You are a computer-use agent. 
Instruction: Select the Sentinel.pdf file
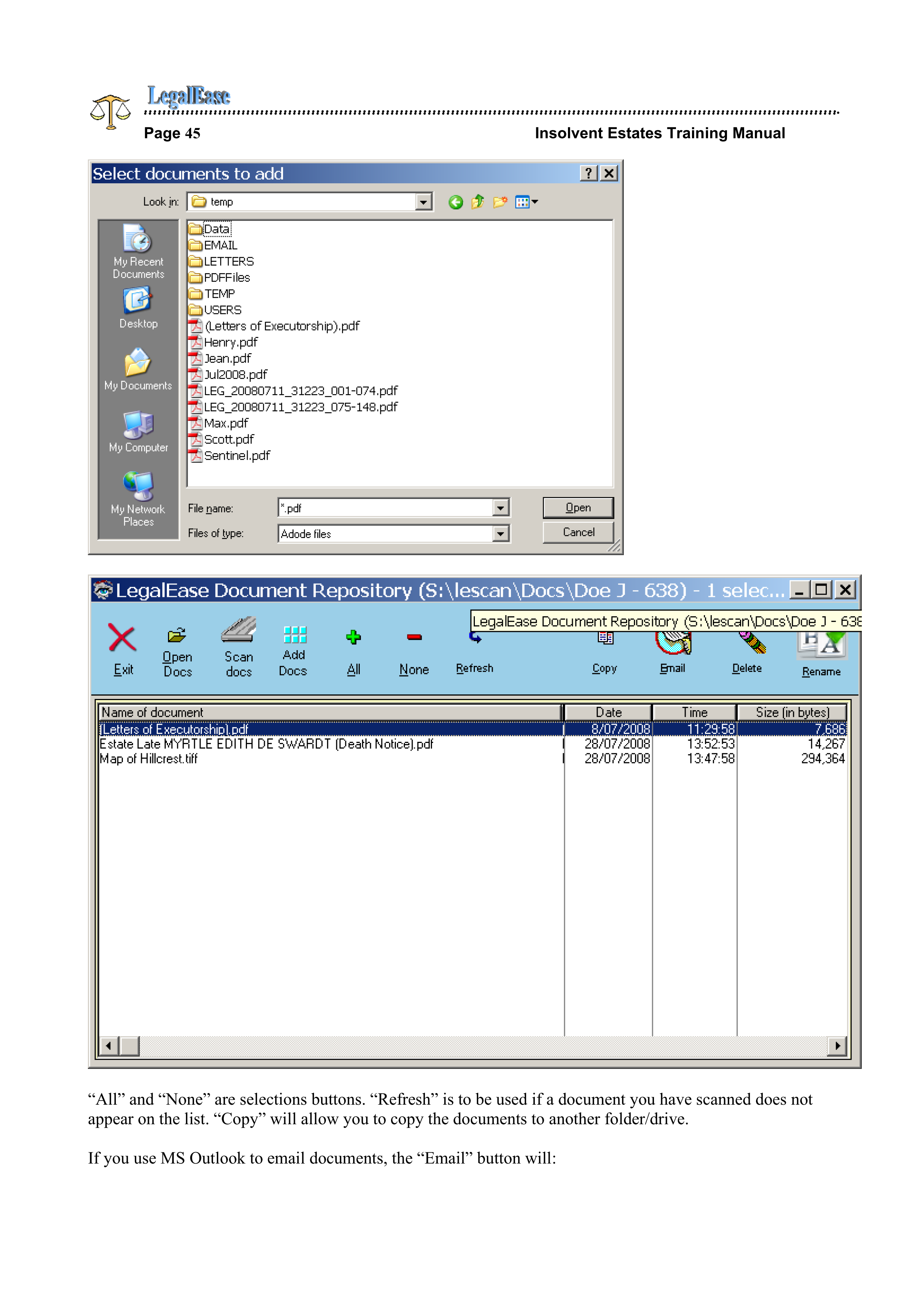click(230, 456)
